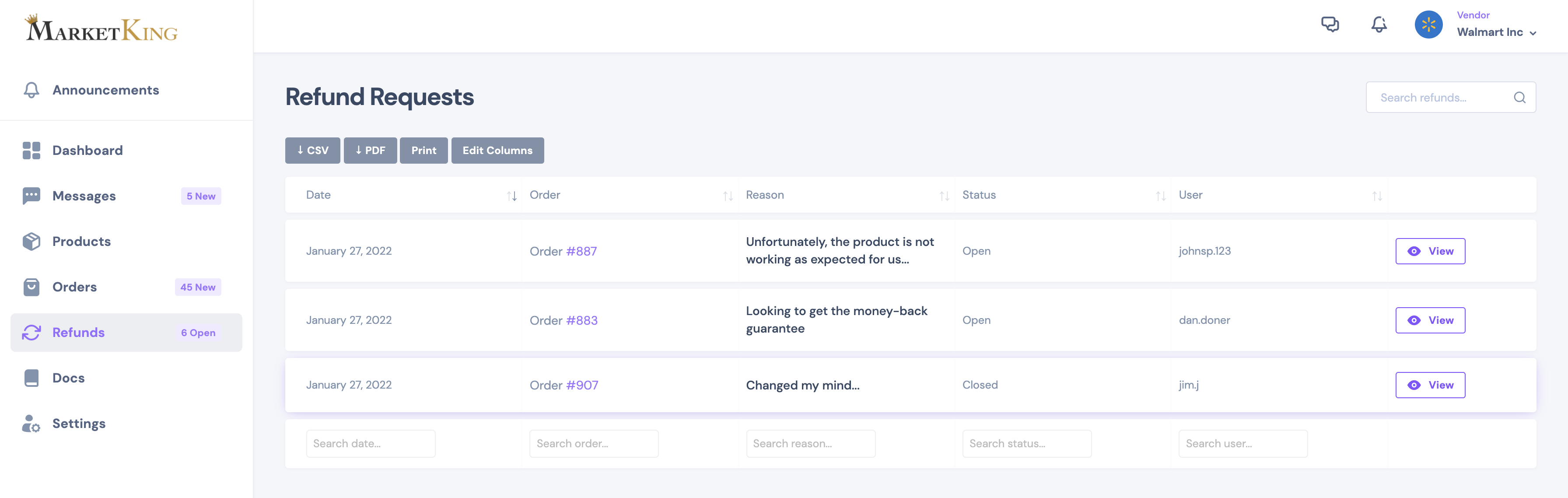The width and height of the screenshot is (1568, 498).
Task: Toggle sorting on the User column
Action: pyautogui.click(x=1377, y=196)
